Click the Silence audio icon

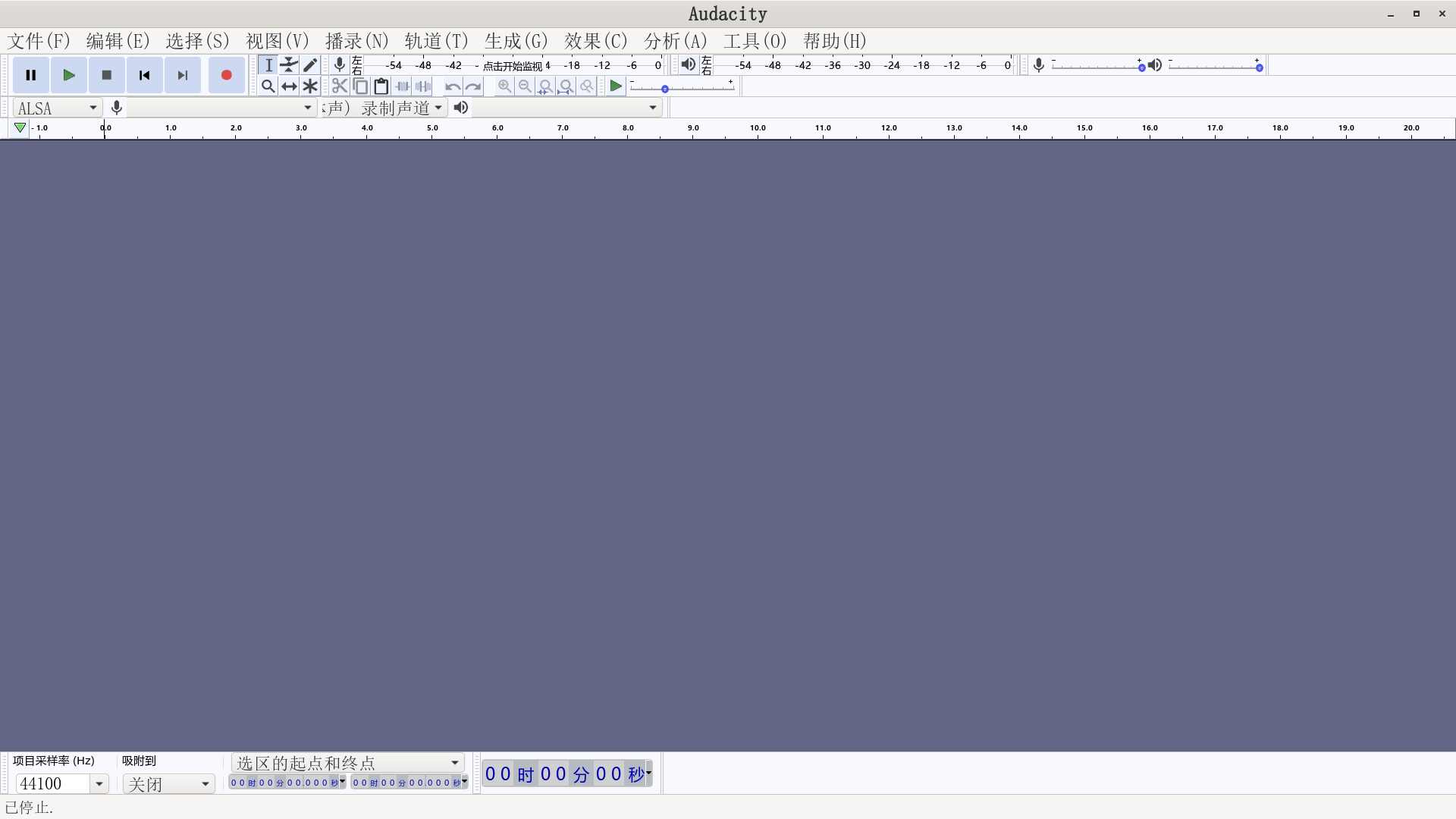423,86
